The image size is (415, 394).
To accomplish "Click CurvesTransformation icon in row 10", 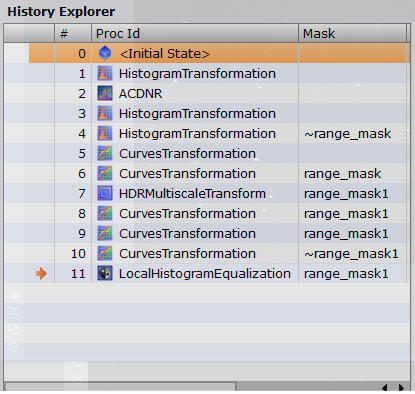I will (105, 253).
